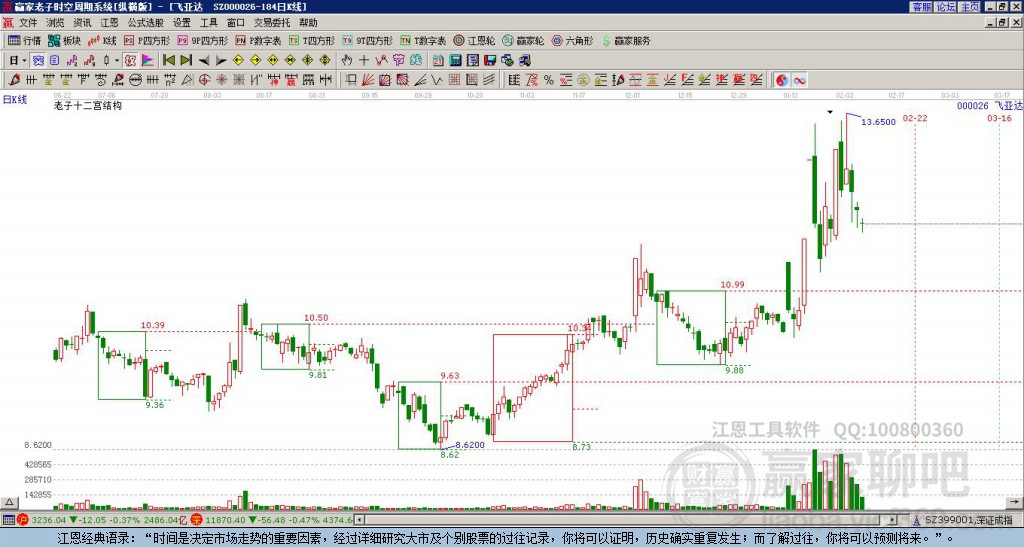Click the 3236.04 index value in status bar
The height and width of the screenshot is (548, 1024).
click(x=48, y=520)
